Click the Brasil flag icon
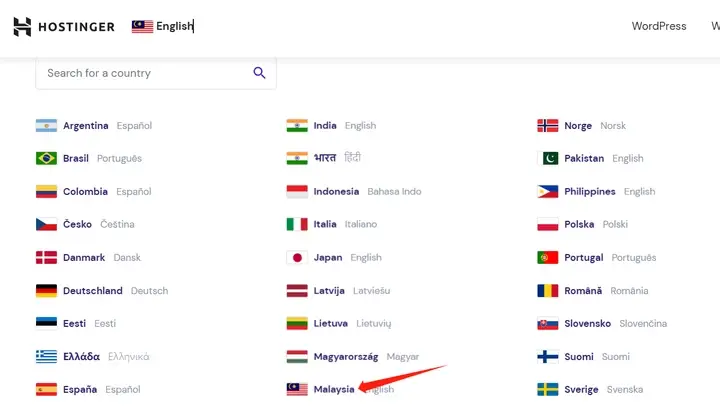 coord(46,158)
